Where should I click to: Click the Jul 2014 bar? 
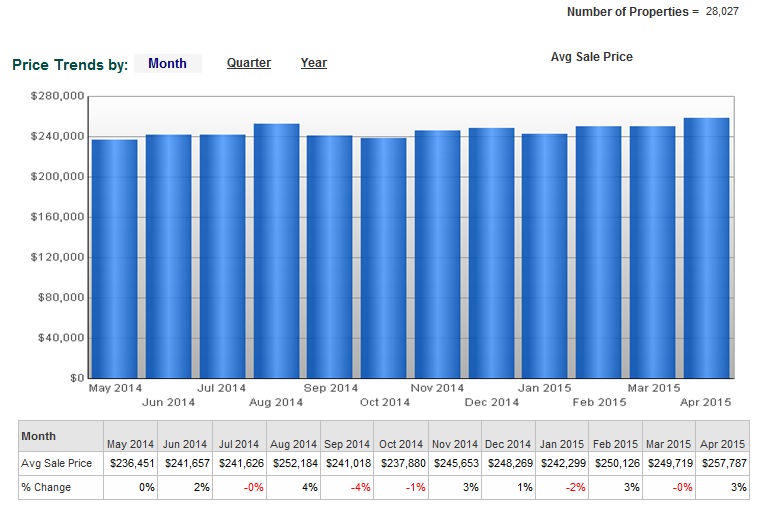(222, 256)
